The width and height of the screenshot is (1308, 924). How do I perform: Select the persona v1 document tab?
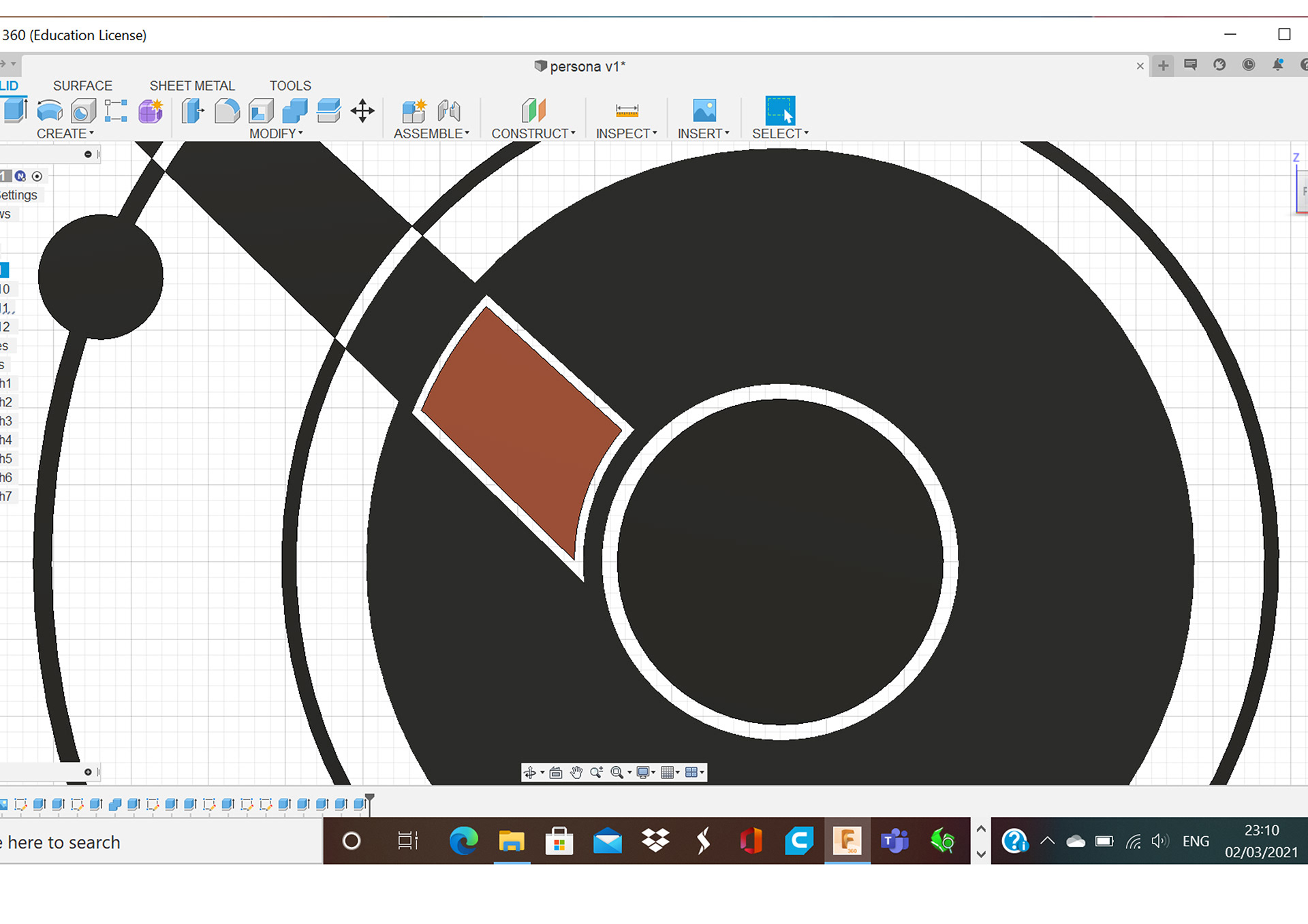[580, 66]
